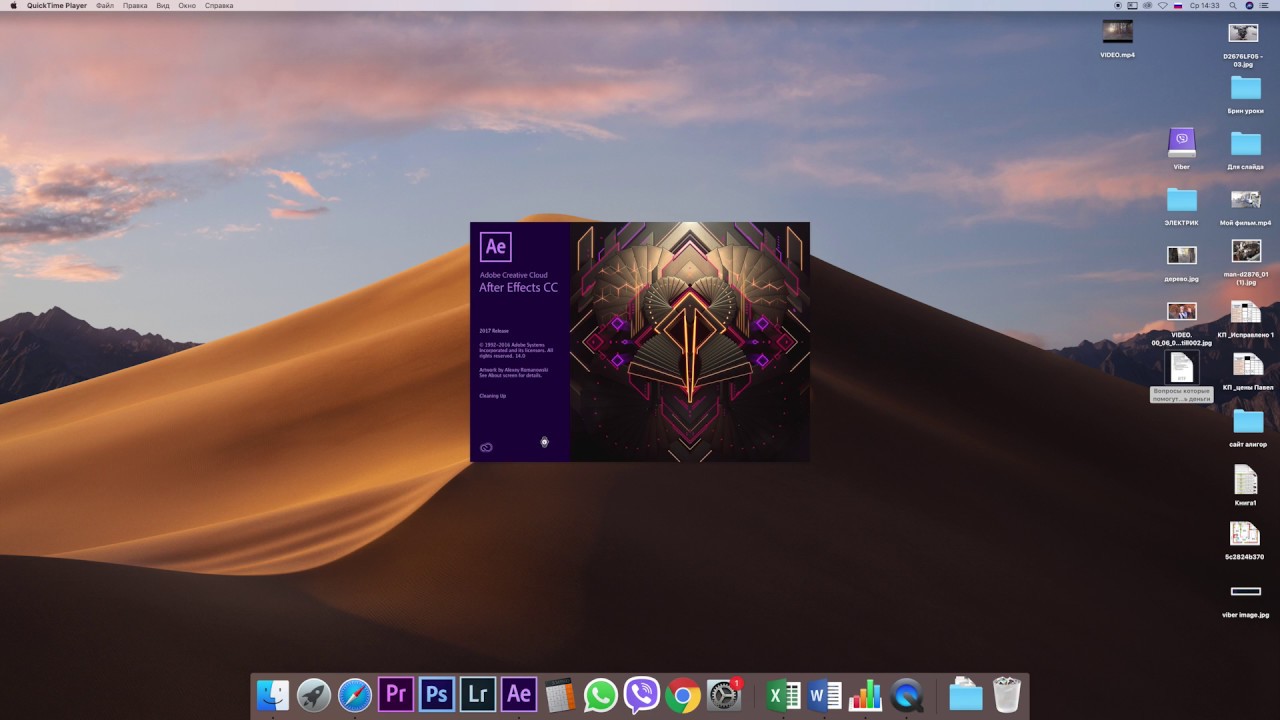
Task: Click Wi-Fi status icon in menu bar
Action: pos(1162,5)
